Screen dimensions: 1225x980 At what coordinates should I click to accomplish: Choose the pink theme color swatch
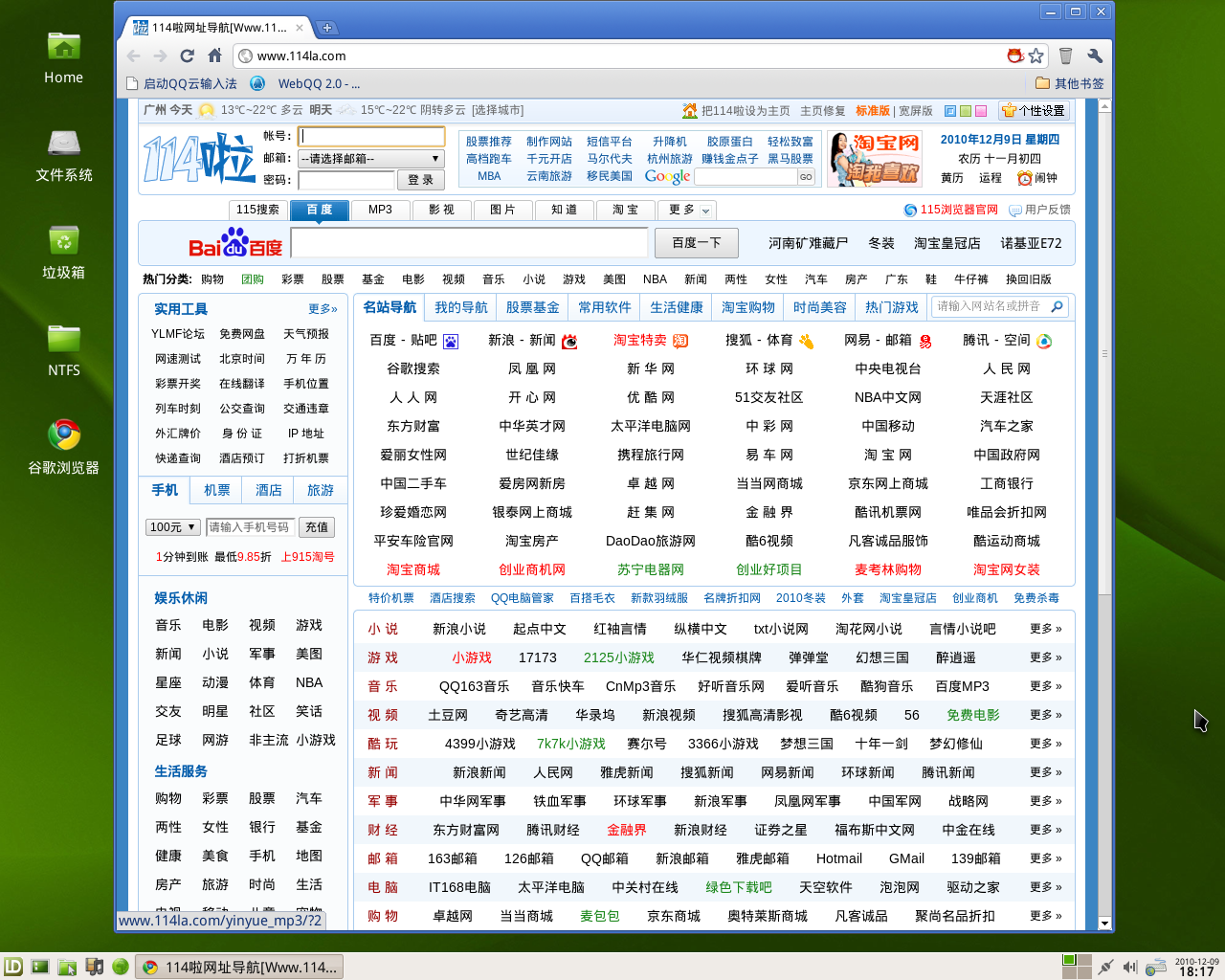pyautogui.click(x=981, y=111)
